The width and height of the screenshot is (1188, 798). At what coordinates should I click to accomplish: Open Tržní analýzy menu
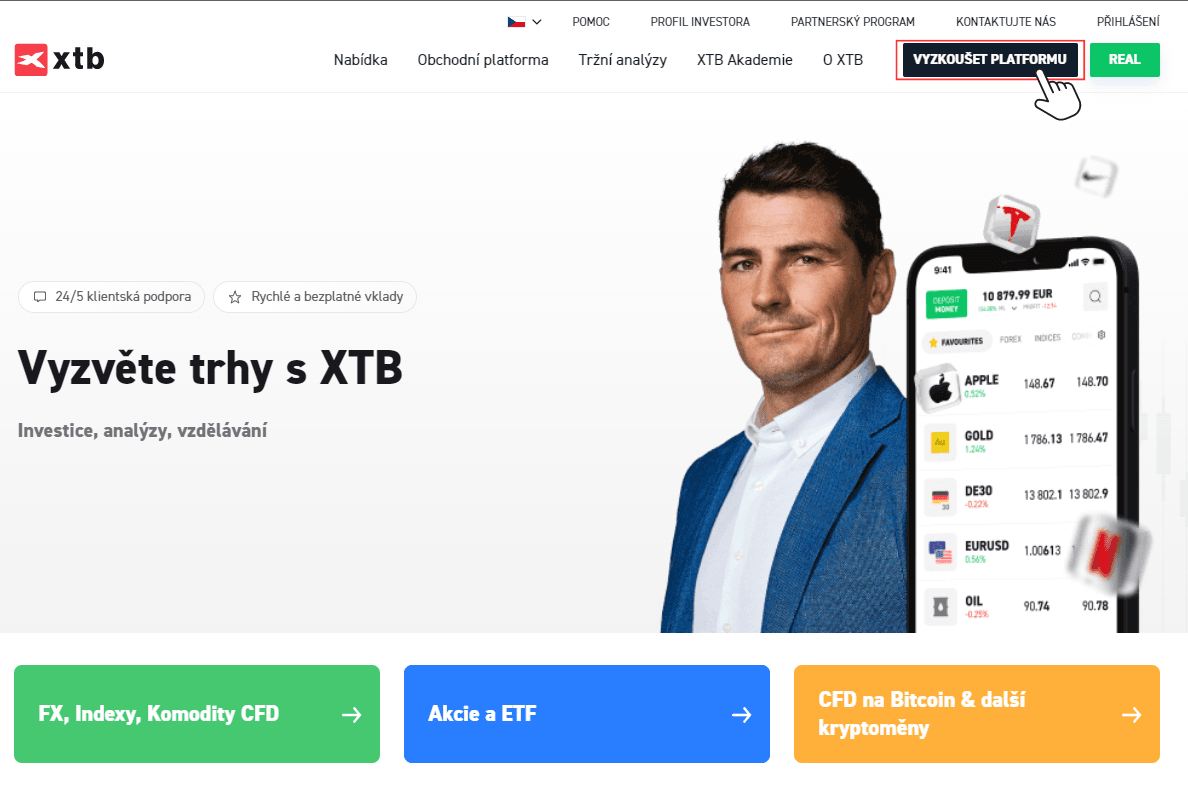click(x=623, y=60)
